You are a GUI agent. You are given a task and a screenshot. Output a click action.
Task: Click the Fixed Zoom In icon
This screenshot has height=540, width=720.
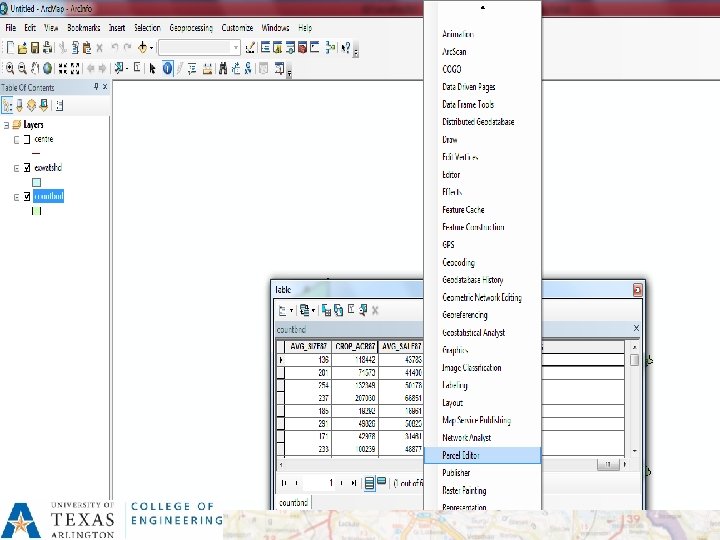click(63, 68)
